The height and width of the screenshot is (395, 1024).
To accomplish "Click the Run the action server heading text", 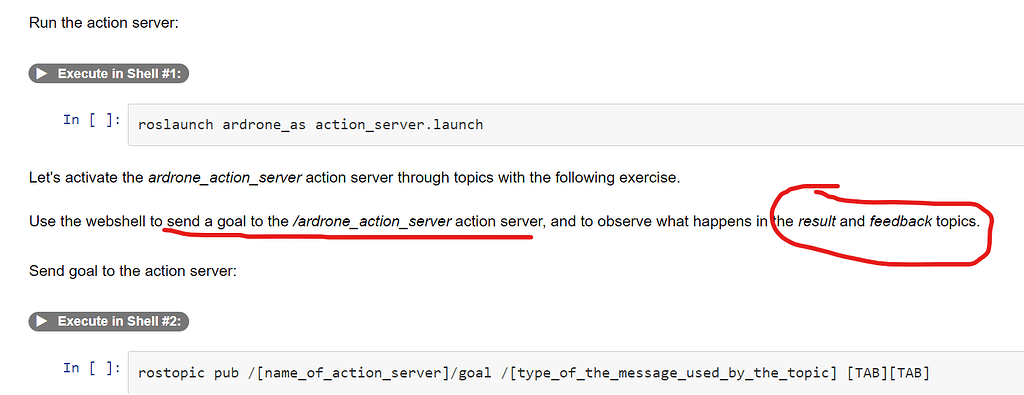I will pos(103,22).
